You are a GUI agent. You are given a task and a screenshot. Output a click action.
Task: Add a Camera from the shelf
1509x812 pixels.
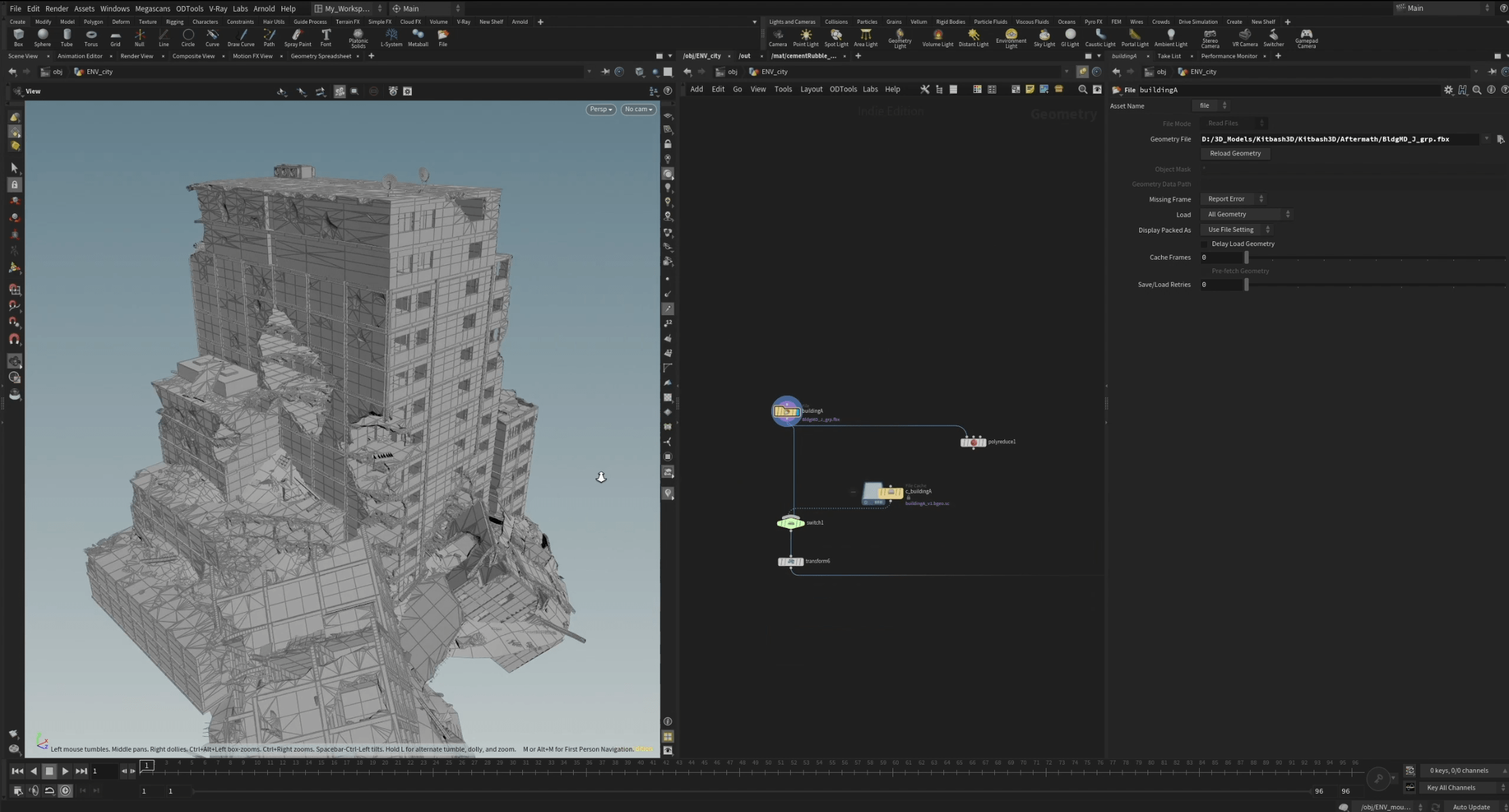pos(778,37)
